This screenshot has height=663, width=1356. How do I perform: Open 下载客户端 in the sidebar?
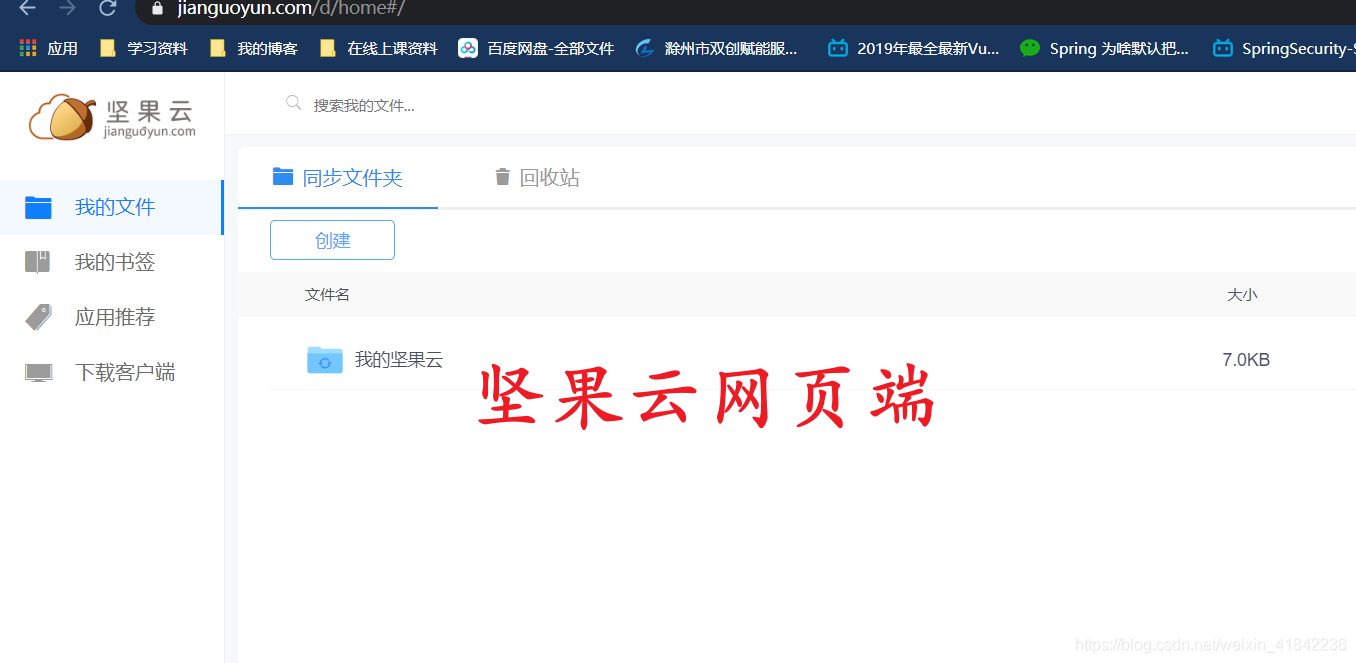pos(111,372)
